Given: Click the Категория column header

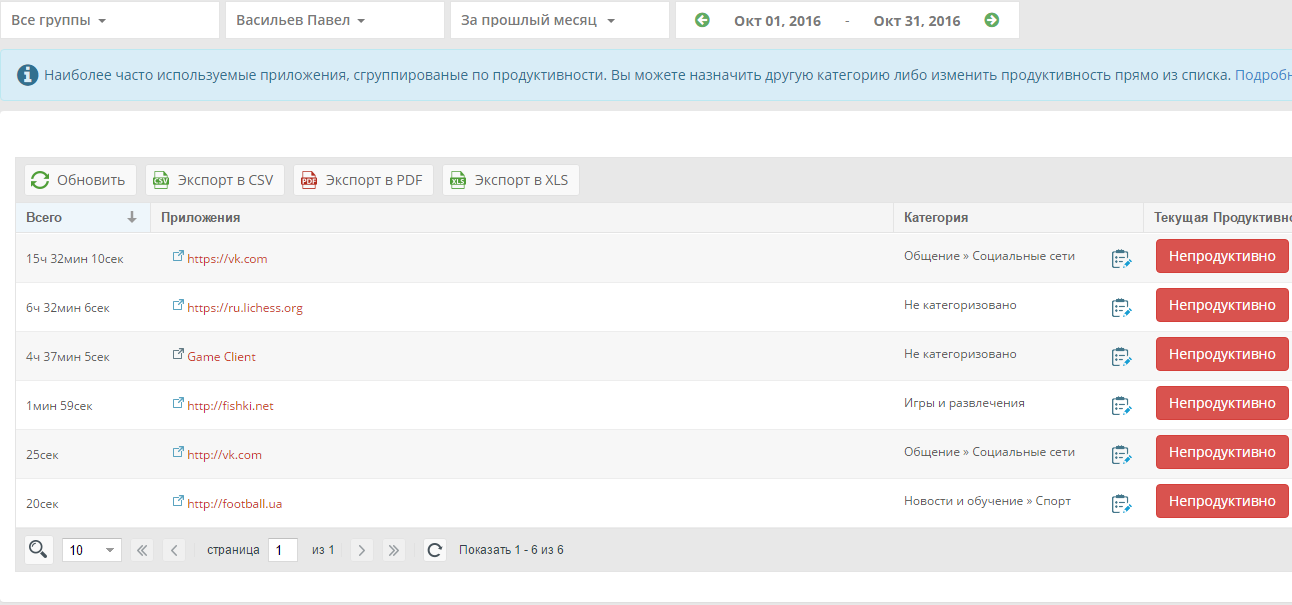Looking at the screenshot, I should click(1018, 218).
